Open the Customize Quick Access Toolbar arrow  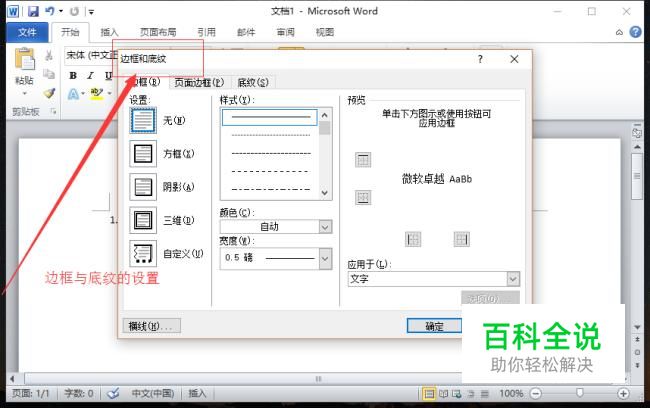pos(91,12)
